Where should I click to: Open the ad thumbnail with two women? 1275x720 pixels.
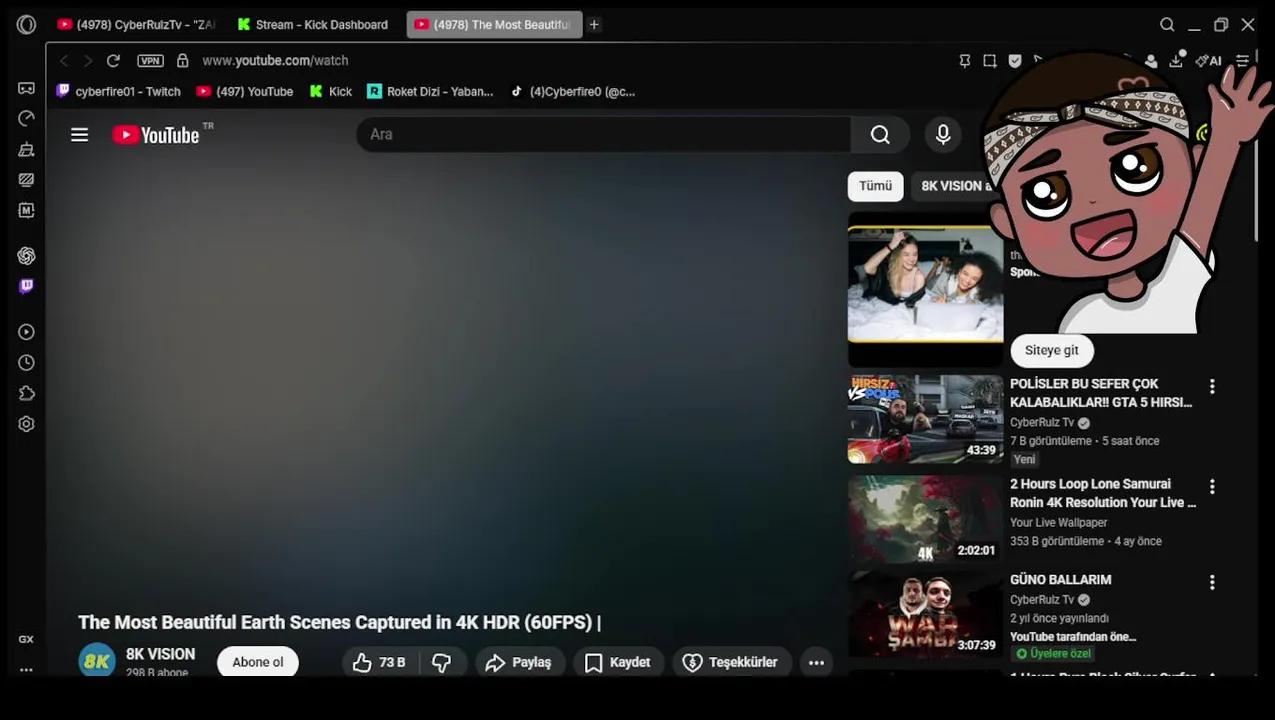[926, 285]
